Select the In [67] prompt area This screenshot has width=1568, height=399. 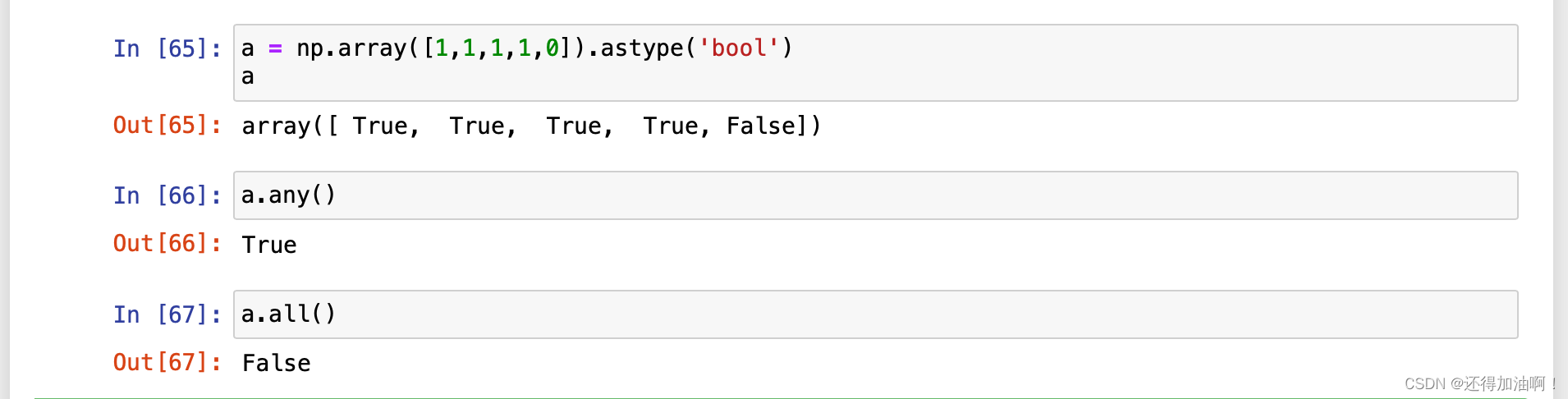(x=167, y=315)
